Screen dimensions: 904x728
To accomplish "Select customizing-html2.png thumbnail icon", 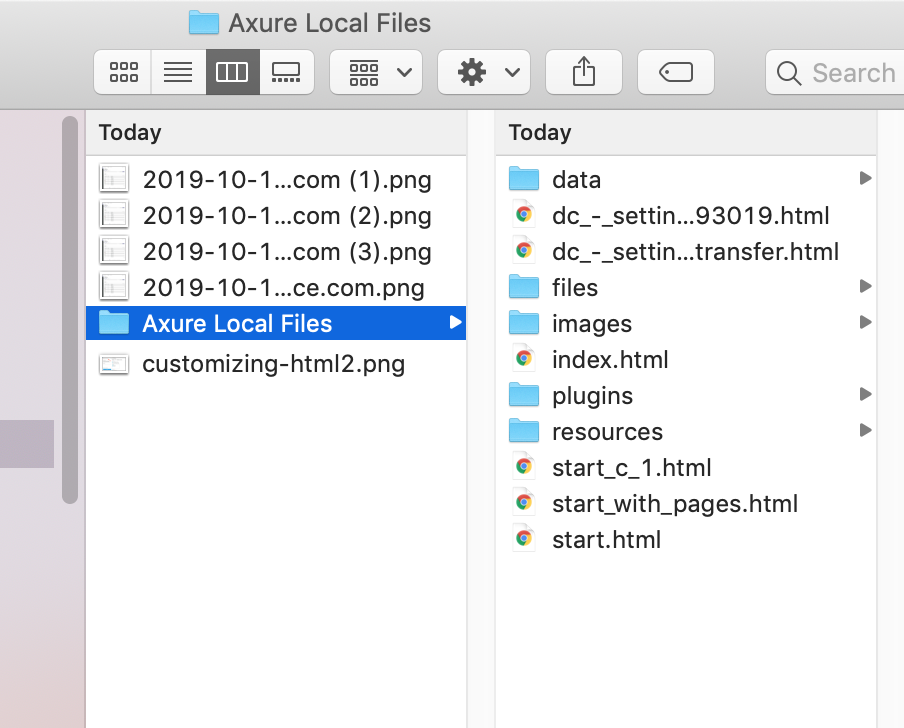I will [114, 364].
